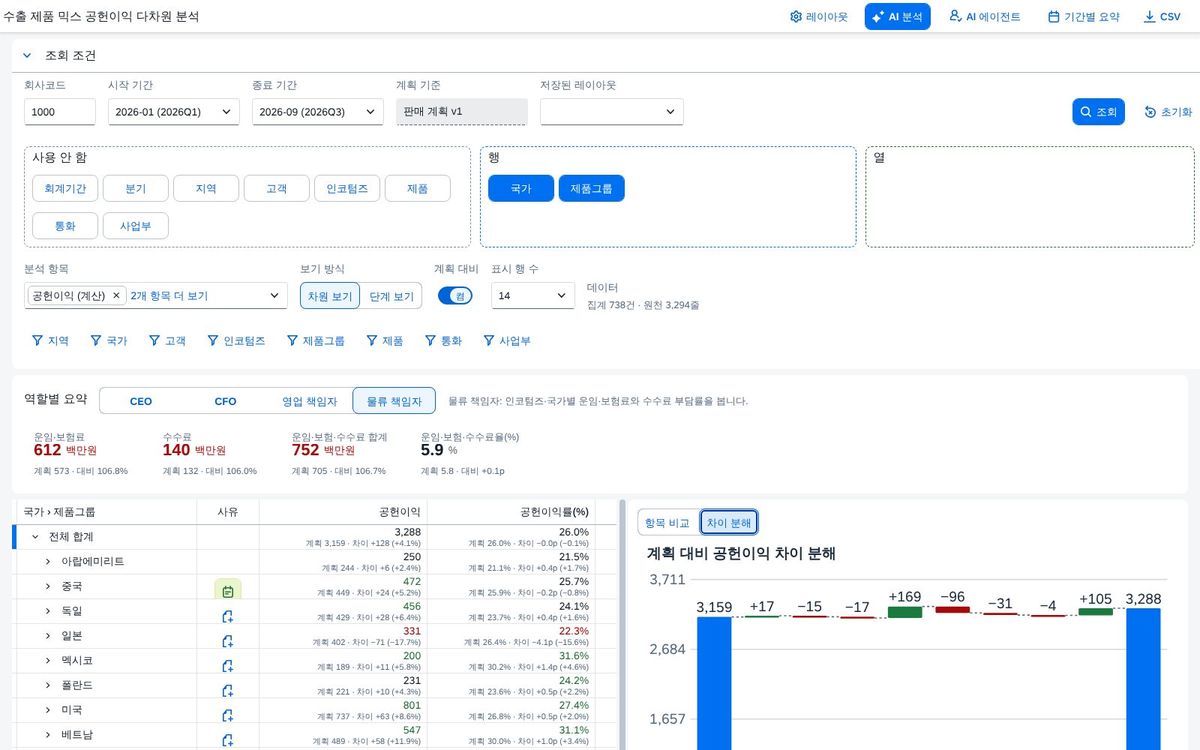The image size is (1200, 750).
Task: Download data via CSV button
Action: coord(1161,17)
